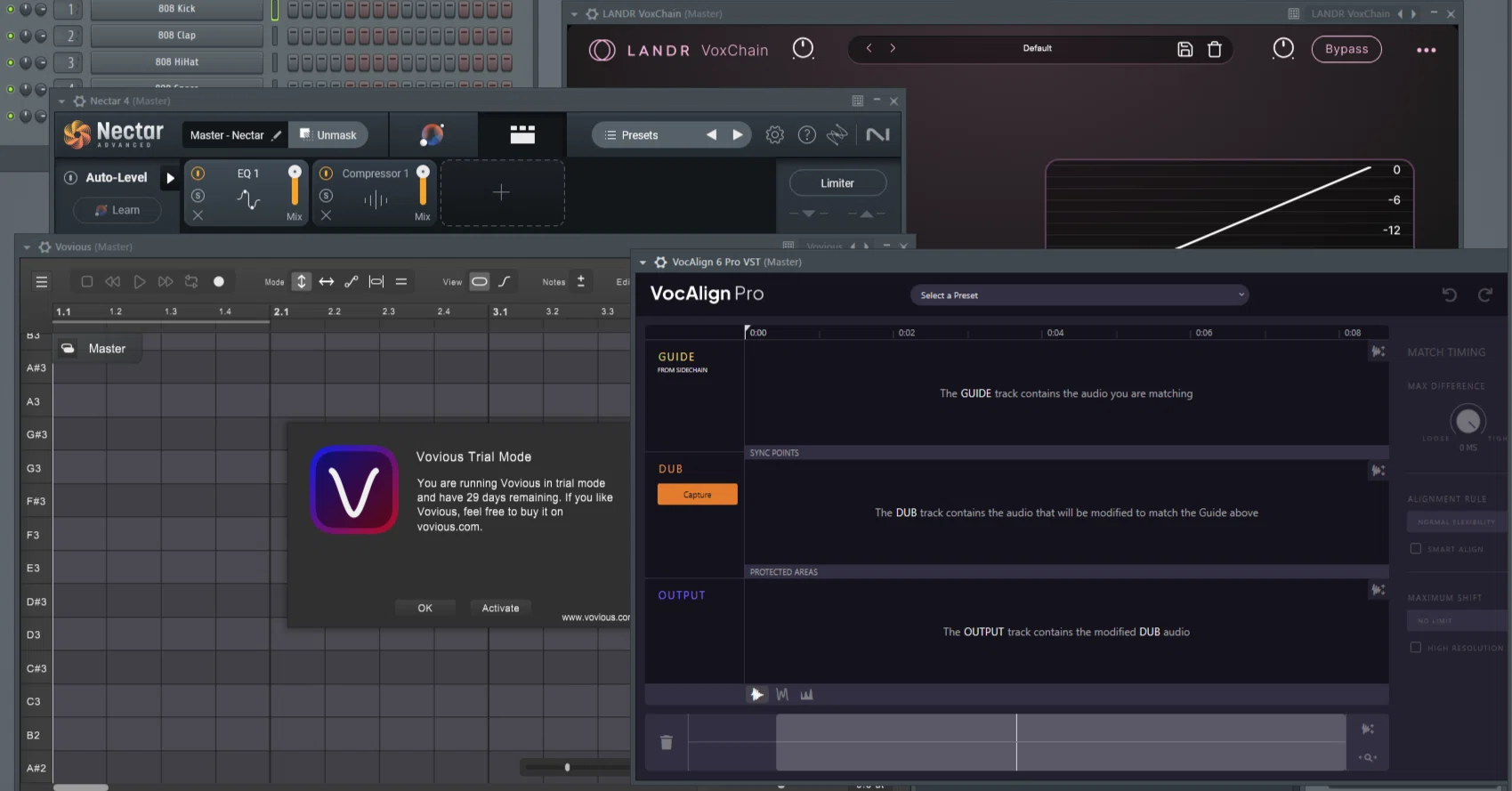Select vertical pitch mode in Vovious
1512x791 pixels.
point(302,282)
